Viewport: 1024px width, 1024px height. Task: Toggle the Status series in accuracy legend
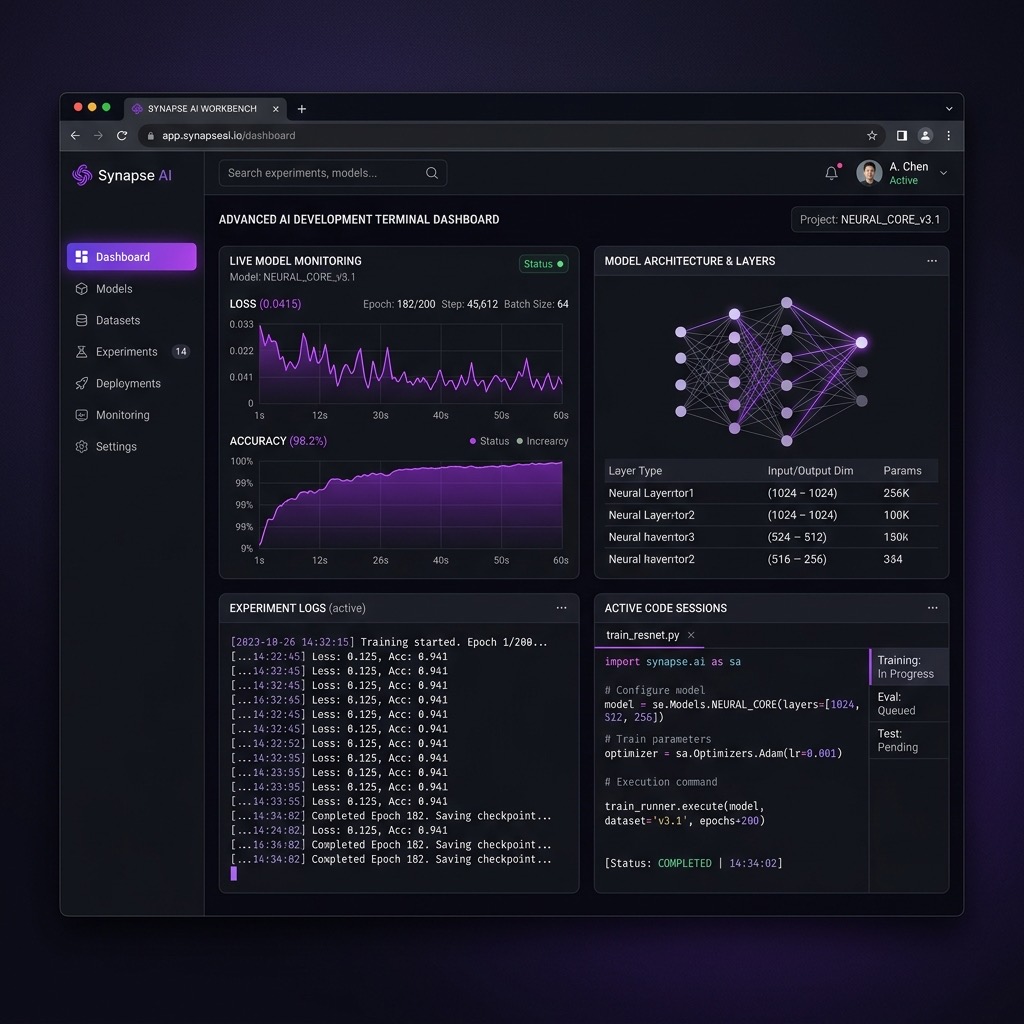489,441
